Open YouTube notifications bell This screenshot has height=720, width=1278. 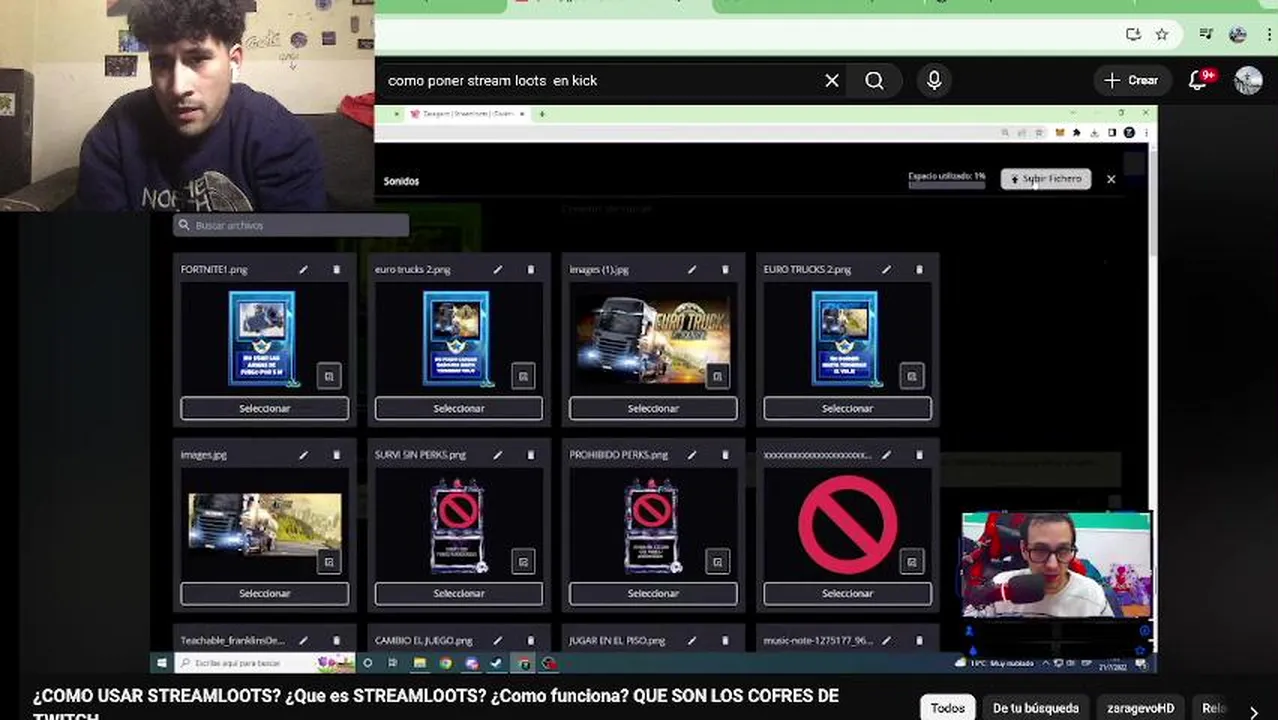[1199, 81]
